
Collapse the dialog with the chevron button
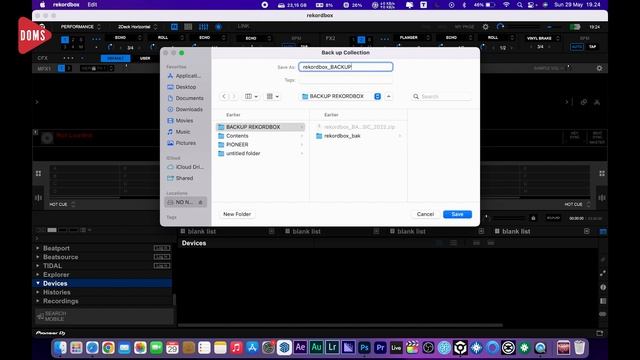[x=389, y=96]
